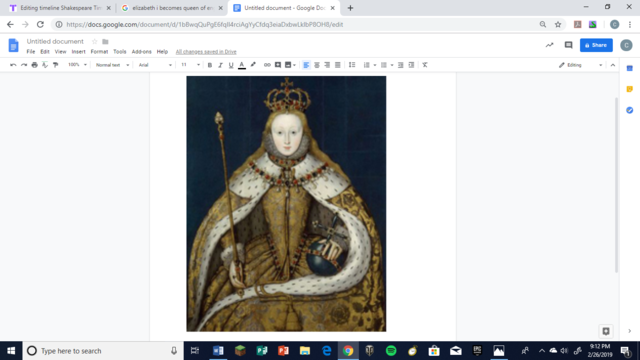
Task: Bookmark this page with the star
Action: point(558,24)
